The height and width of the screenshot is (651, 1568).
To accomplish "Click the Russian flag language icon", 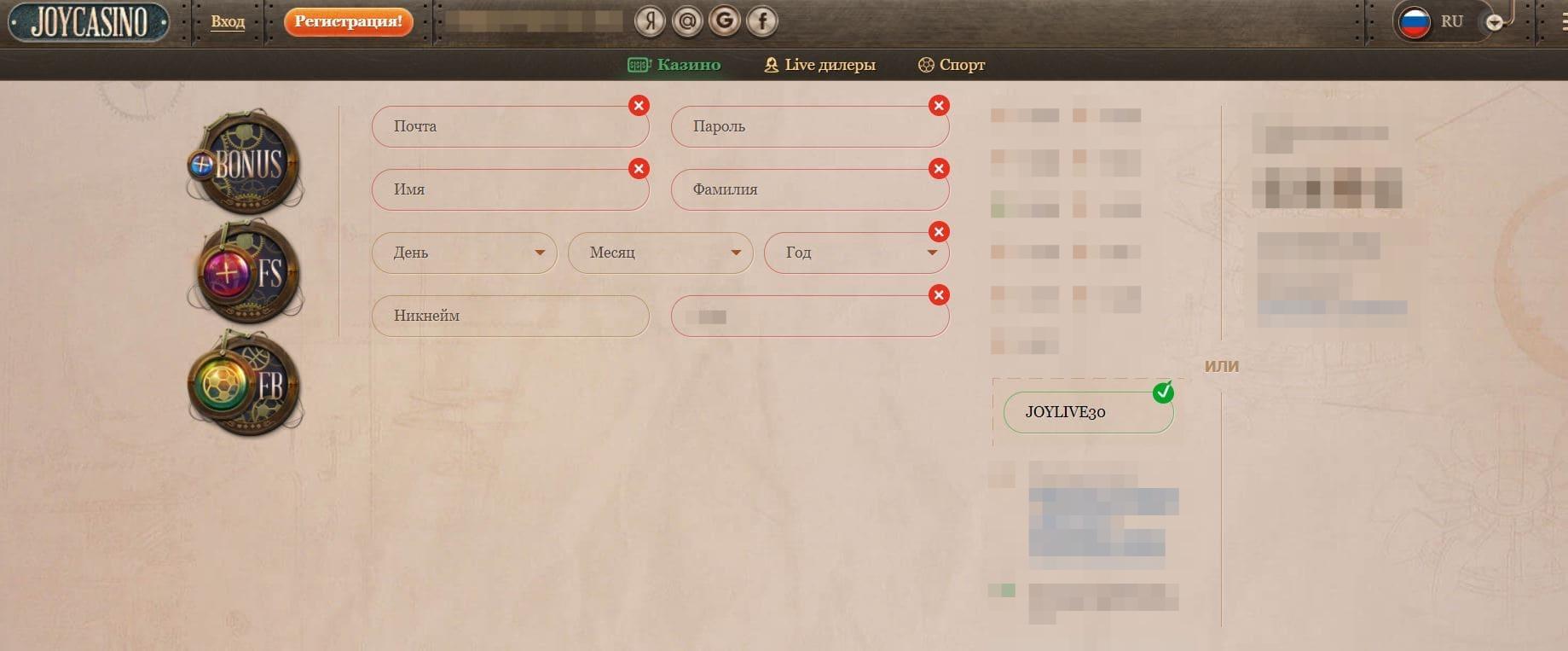I will tap(1415, 22).
